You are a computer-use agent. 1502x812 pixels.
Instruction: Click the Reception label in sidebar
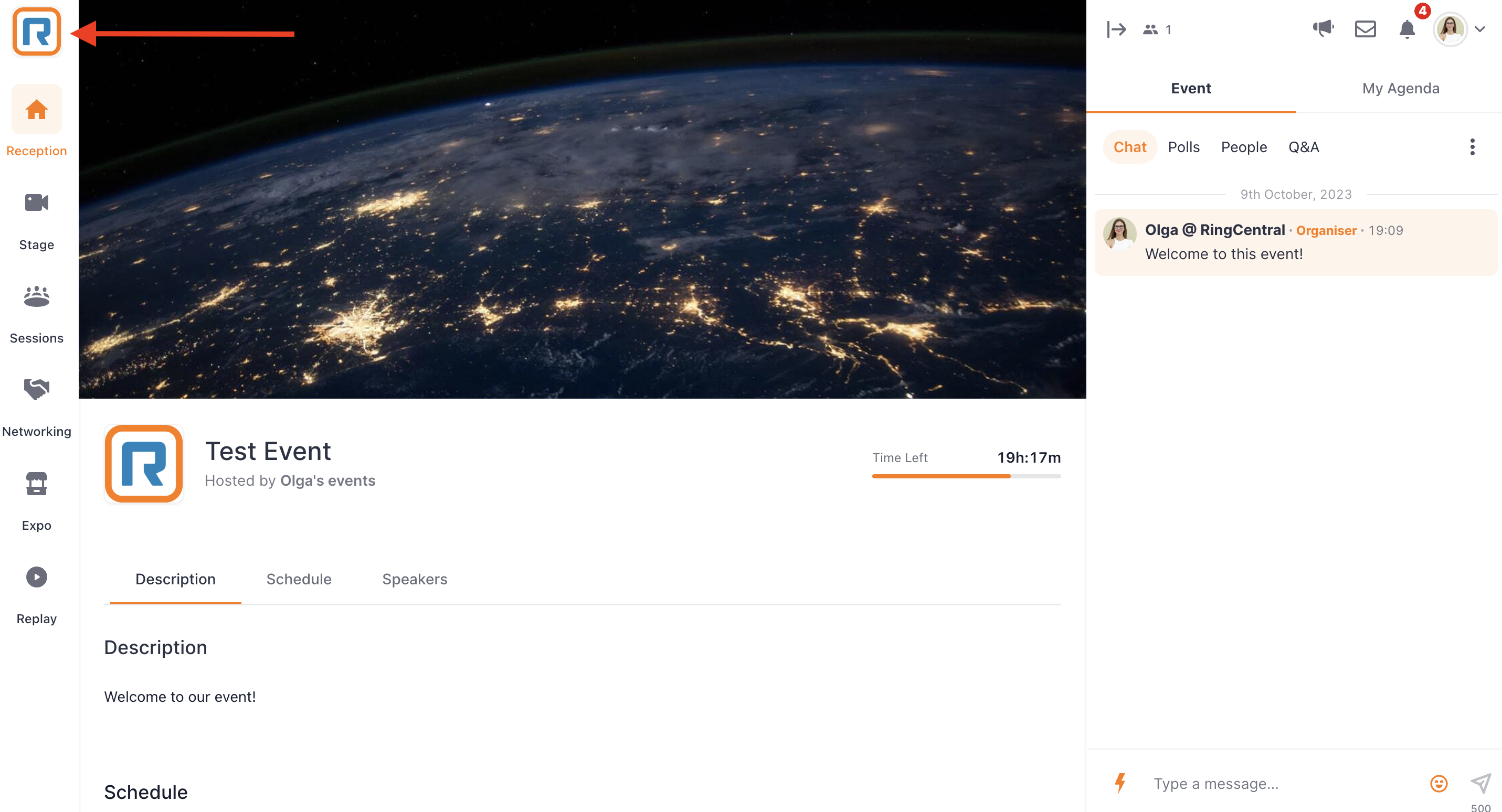tap(37, 151)
